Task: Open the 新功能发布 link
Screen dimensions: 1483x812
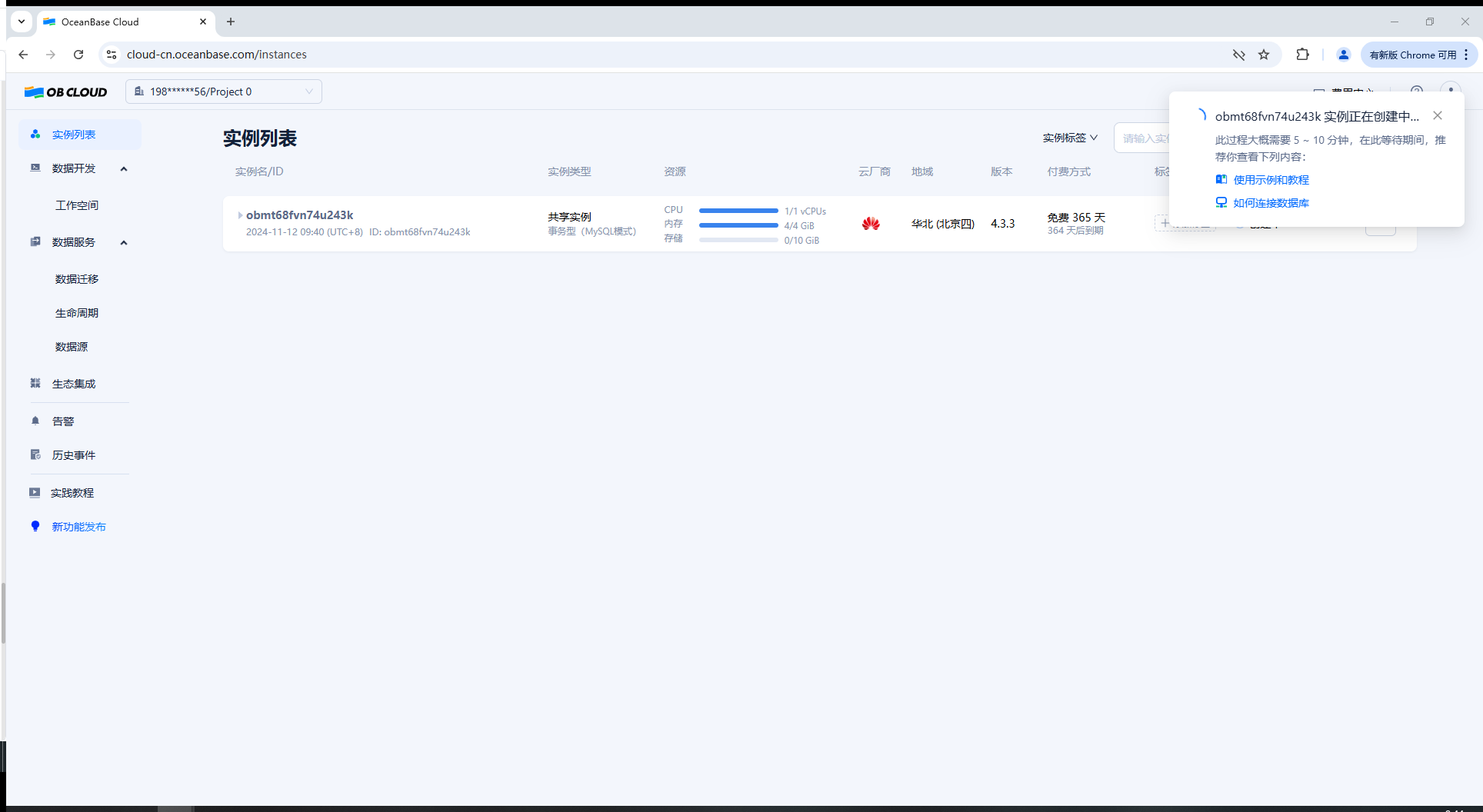Action: point(79,527)
